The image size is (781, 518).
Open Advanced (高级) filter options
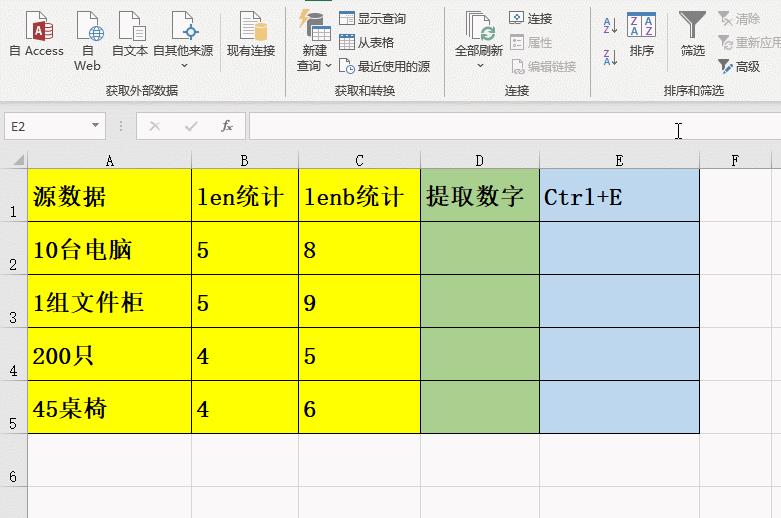click(x=740, y=67)
